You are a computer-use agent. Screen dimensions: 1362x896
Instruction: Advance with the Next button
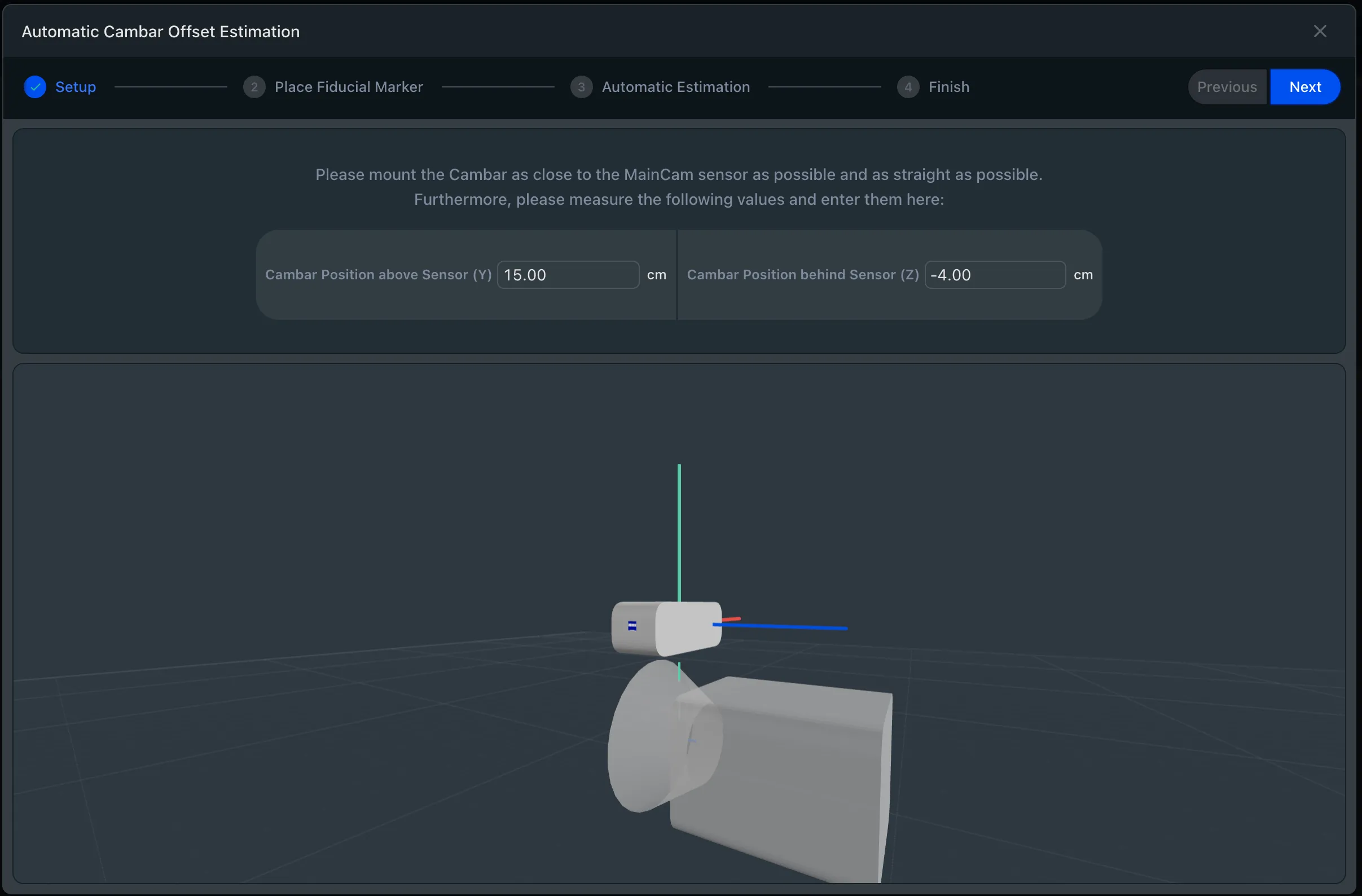(1305, 87)
